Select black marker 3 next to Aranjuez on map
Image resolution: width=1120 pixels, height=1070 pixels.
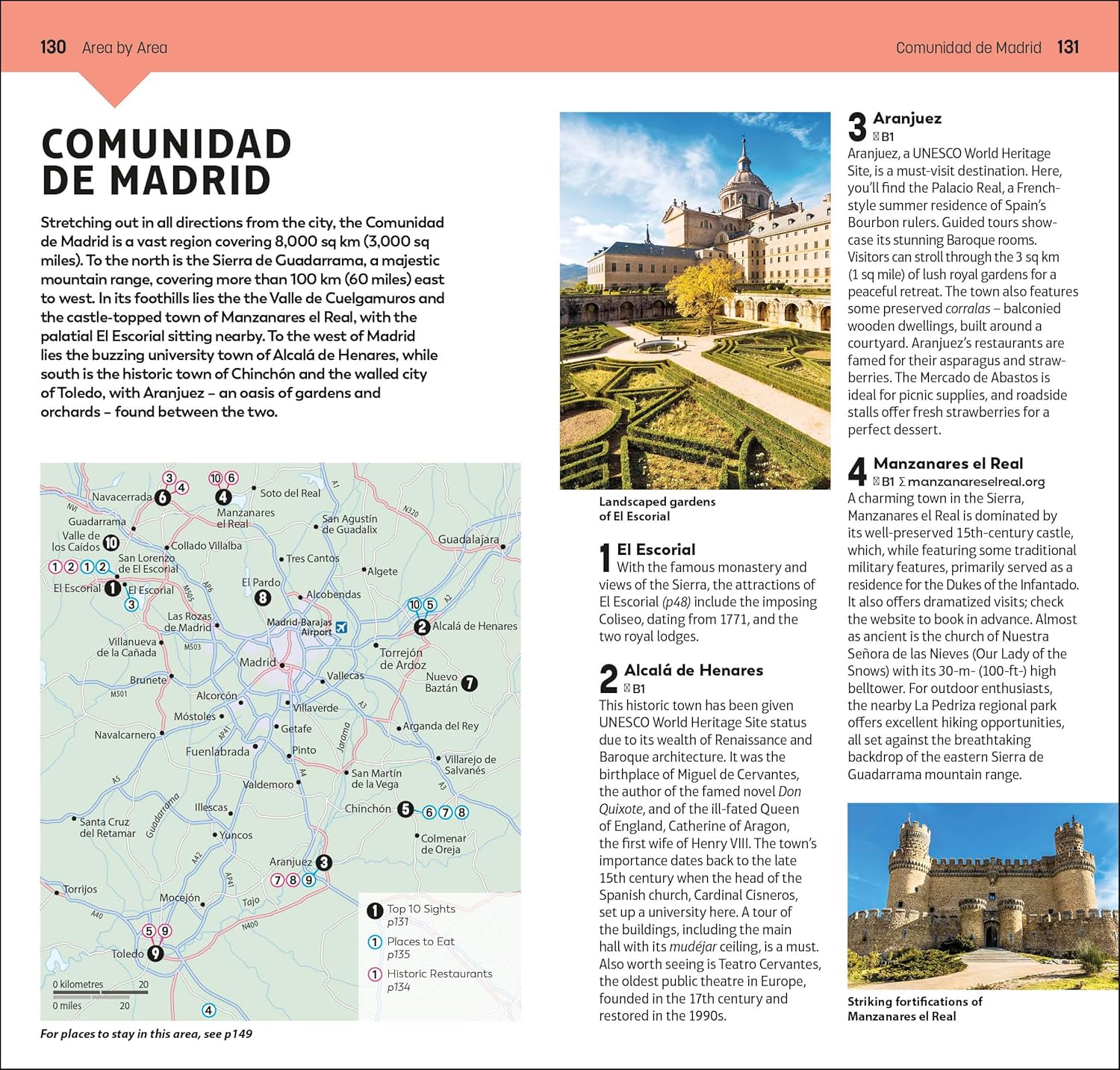point(323,862)
